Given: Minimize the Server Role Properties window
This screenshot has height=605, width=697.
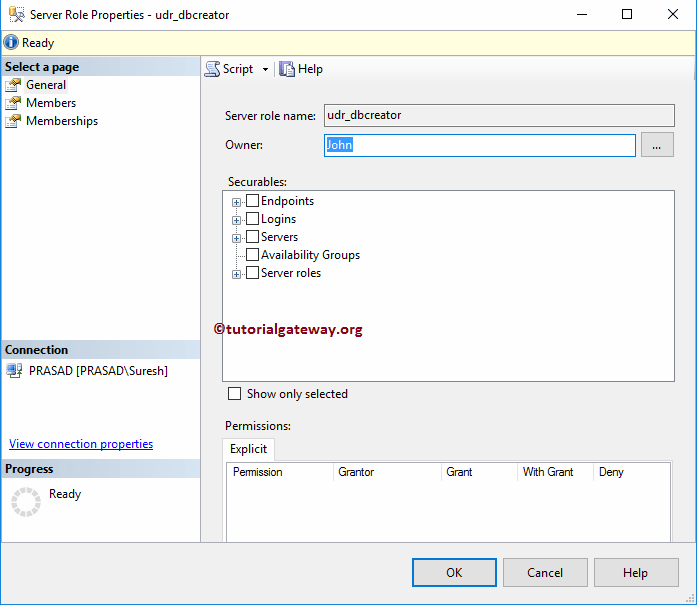Looking at the screenshot, I should [582, 14].
